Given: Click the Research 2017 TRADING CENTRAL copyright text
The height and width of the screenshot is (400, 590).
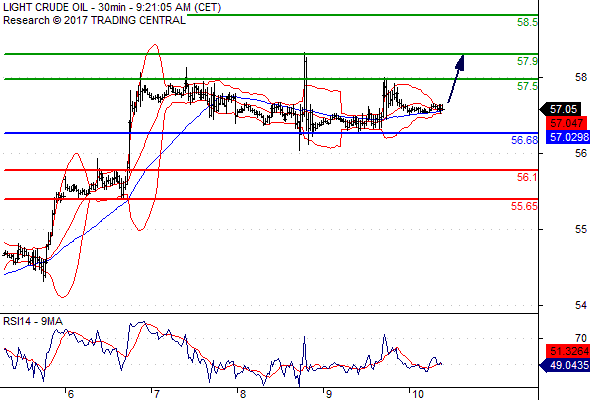Looking at the screenshot, I should coord(94,20).
